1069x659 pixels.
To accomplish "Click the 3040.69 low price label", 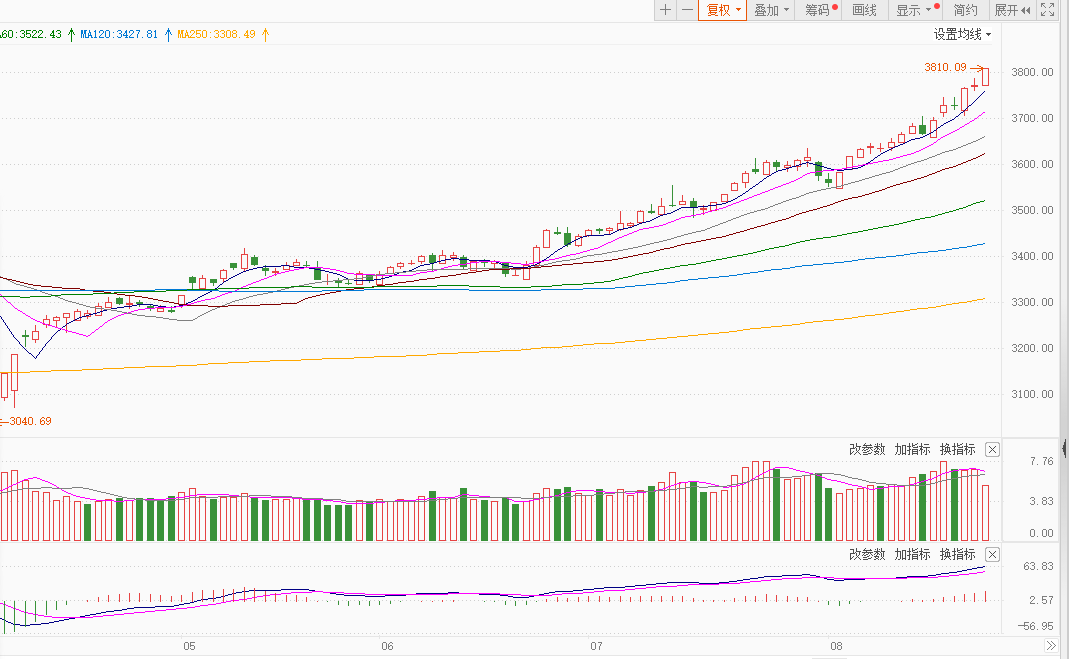I will click(30, 421).
